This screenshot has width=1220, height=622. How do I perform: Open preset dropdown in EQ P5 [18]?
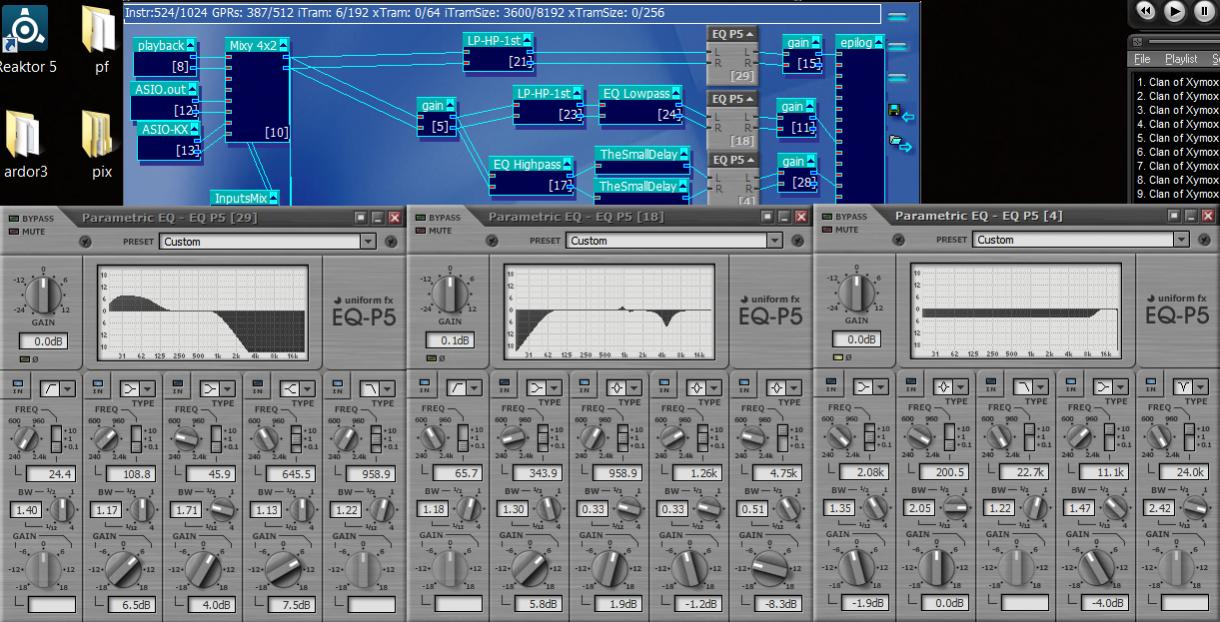click(774, 241)
